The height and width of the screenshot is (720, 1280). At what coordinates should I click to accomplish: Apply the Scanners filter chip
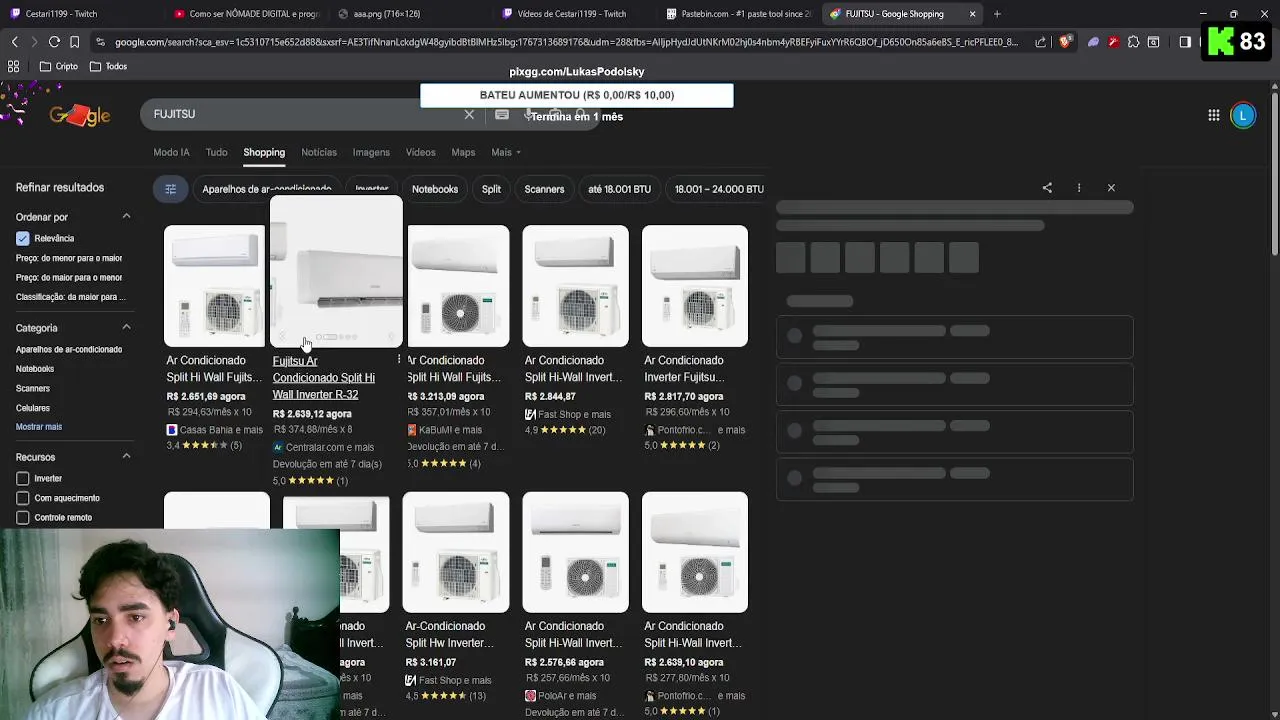coord(544,189)
